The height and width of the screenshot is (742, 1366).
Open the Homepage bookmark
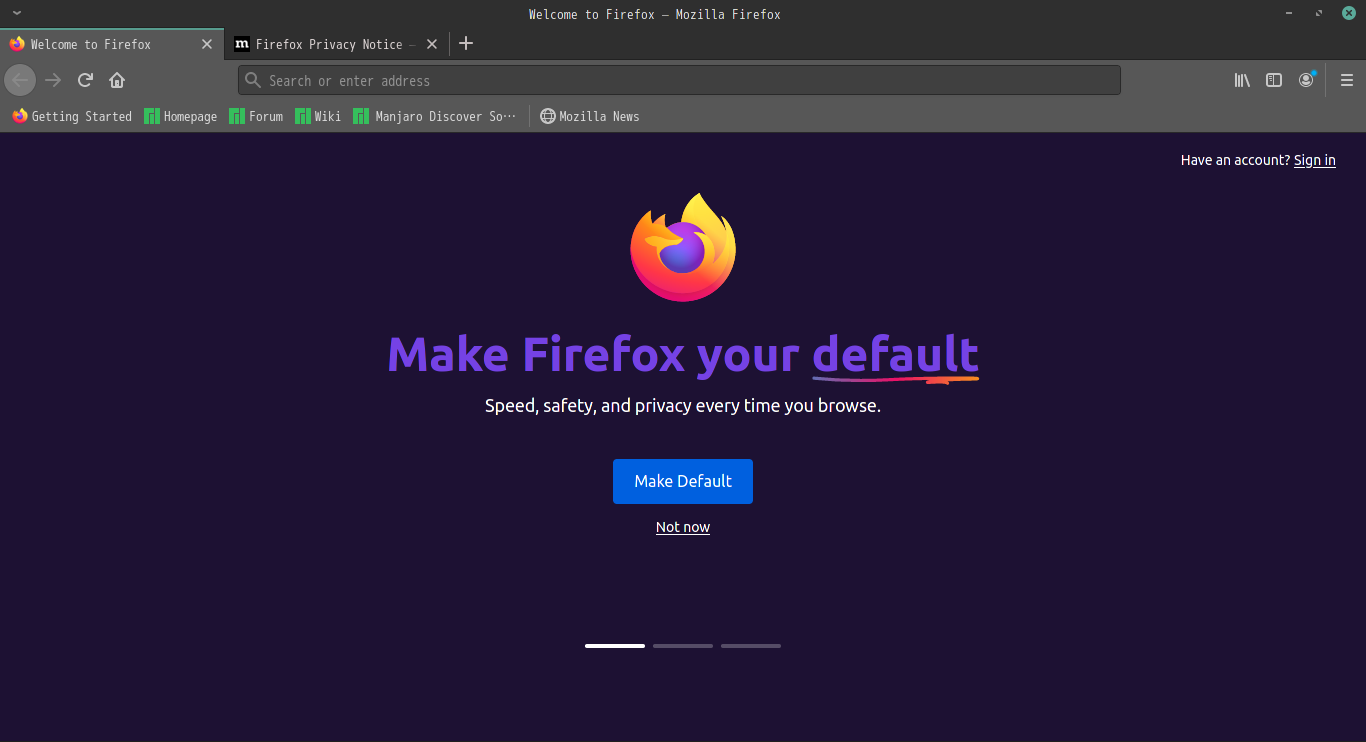[x=180, y=116]
